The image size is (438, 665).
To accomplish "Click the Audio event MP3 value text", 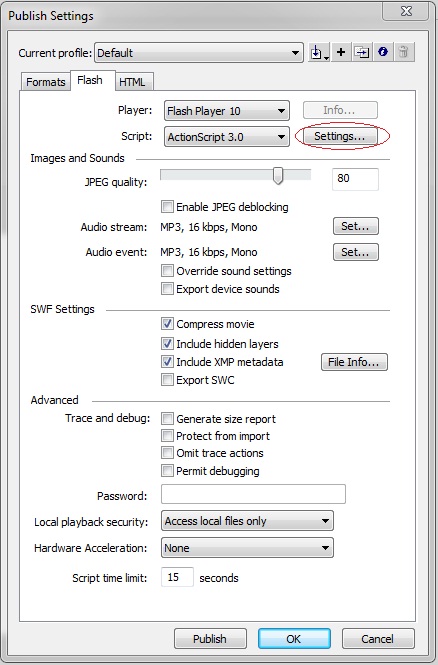I will [209, 252].
